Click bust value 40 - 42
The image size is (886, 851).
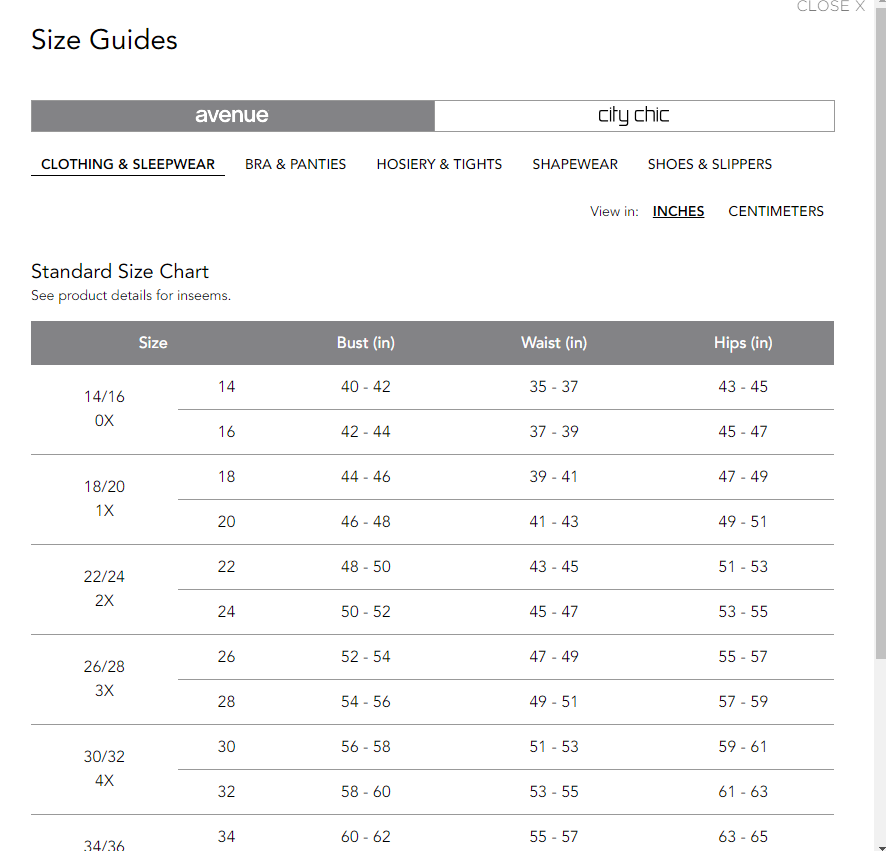click(366, 387)
